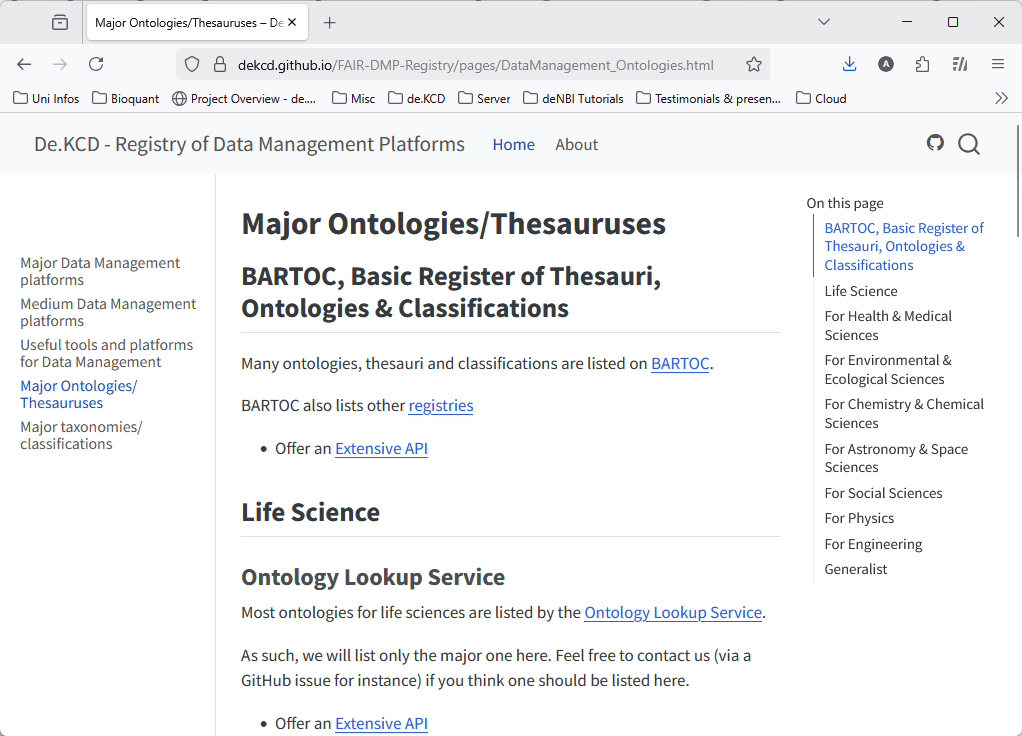
Task: Open the Extensions puzzle-piece panel
Action: 921,63
